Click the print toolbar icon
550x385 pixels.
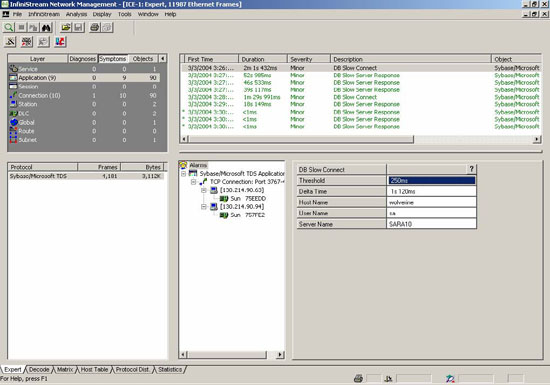coord(94,27)
